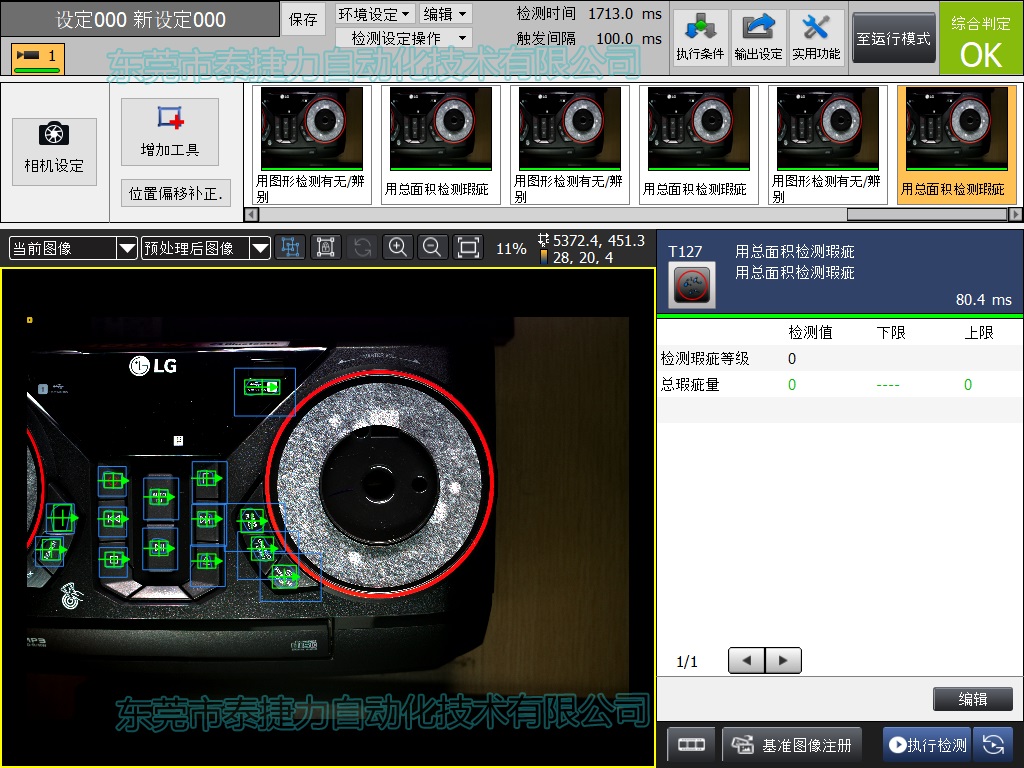Viewport: 1024px width, 768px height.
Task: Click the 编辑 button in the results panel
Action: (x=972, y=699)
